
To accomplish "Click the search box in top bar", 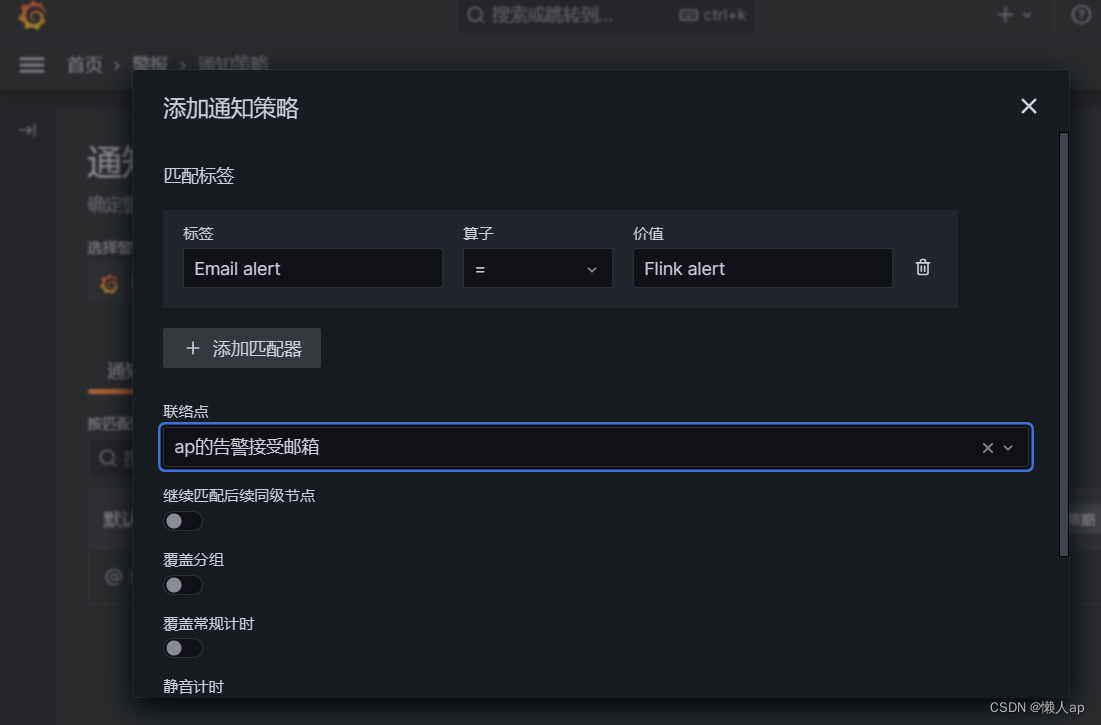I will [605, 15].
